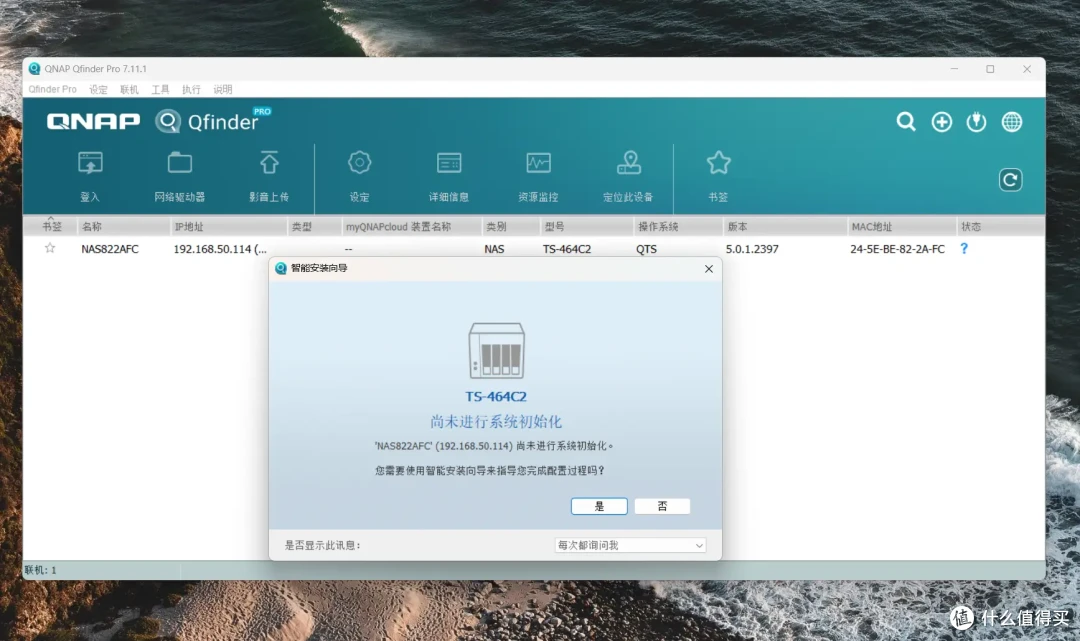
Task: Sort by the 名称 column header
Action: (x=123, y=227)
